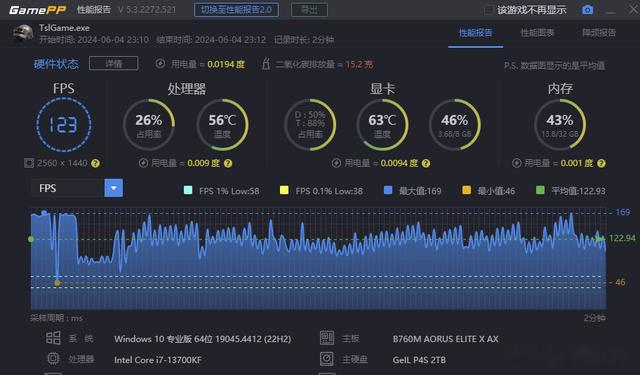Click the TslGame.exe helmet game icon
The height and width of the screenshot is (375, 640).
tap(23, 33)
